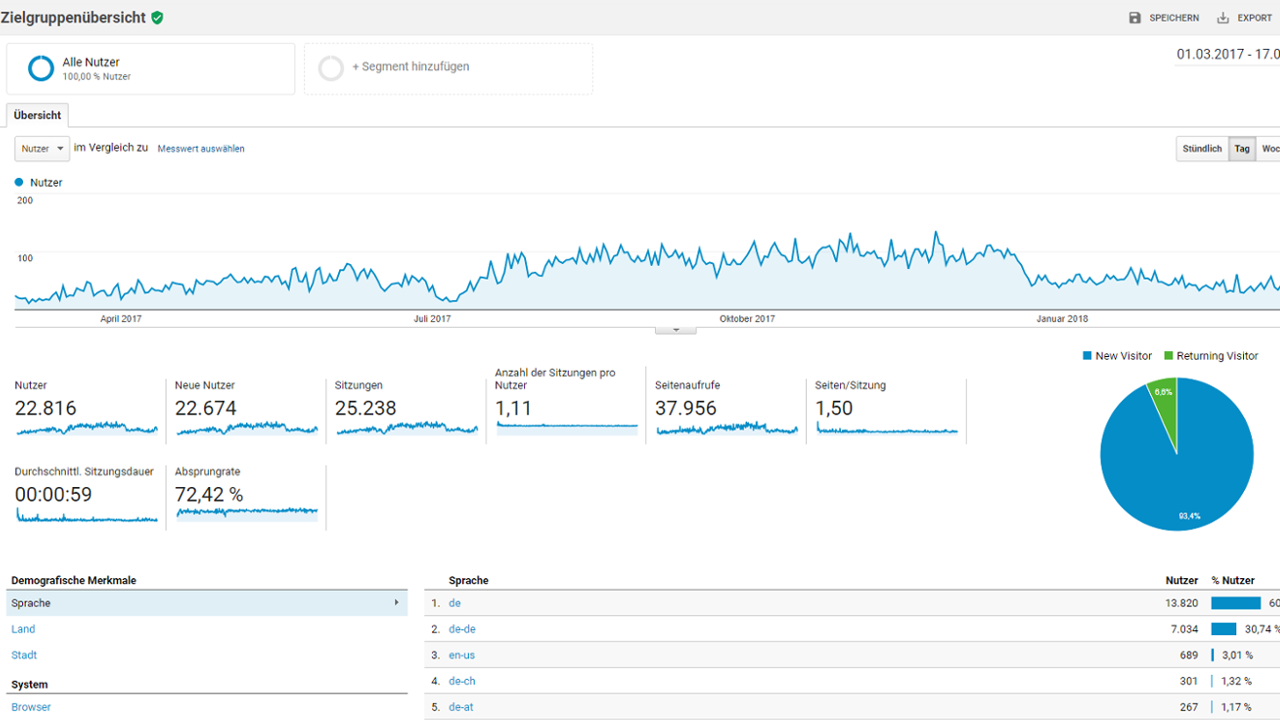Open the Nutzer metric dropdown

tap(42, 148)
